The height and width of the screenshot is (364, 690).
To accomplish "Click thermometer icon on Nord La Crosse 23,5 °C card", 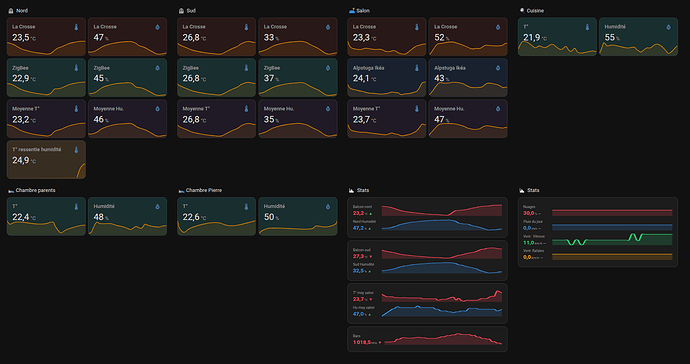I will (76, 27).
